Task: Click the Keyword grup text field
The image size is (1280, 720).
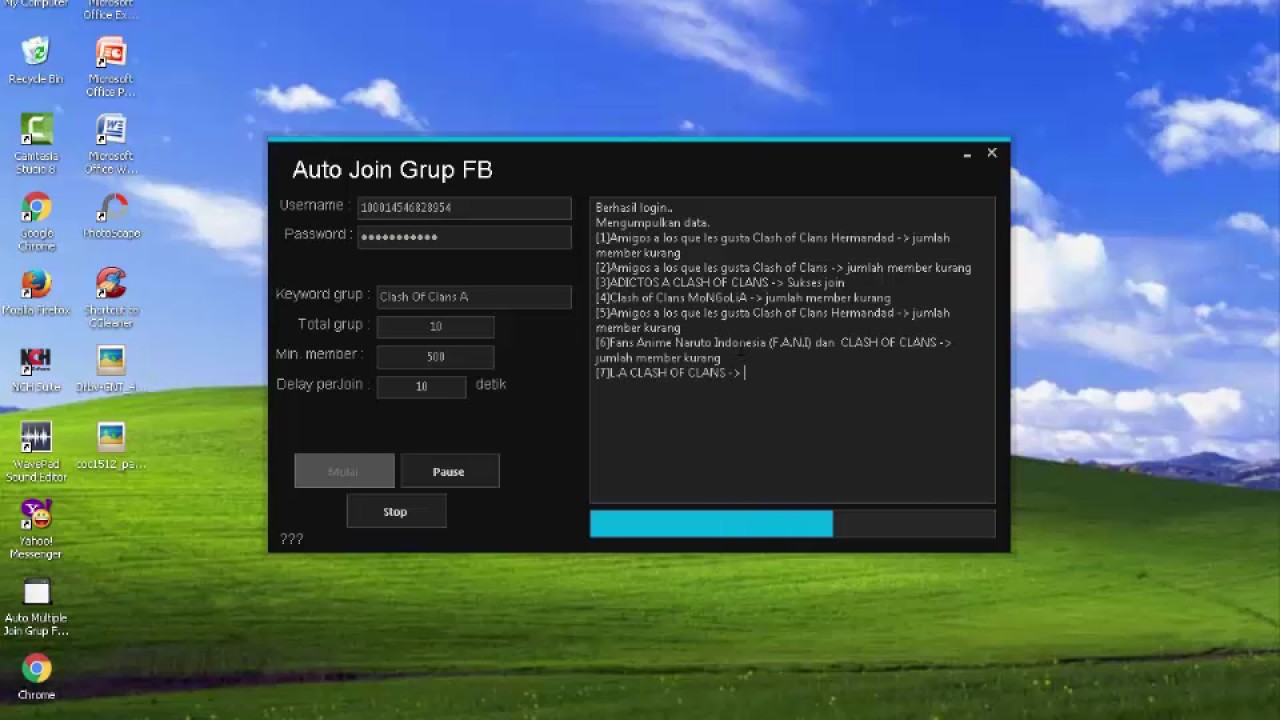Action: (x=474, y=296)
